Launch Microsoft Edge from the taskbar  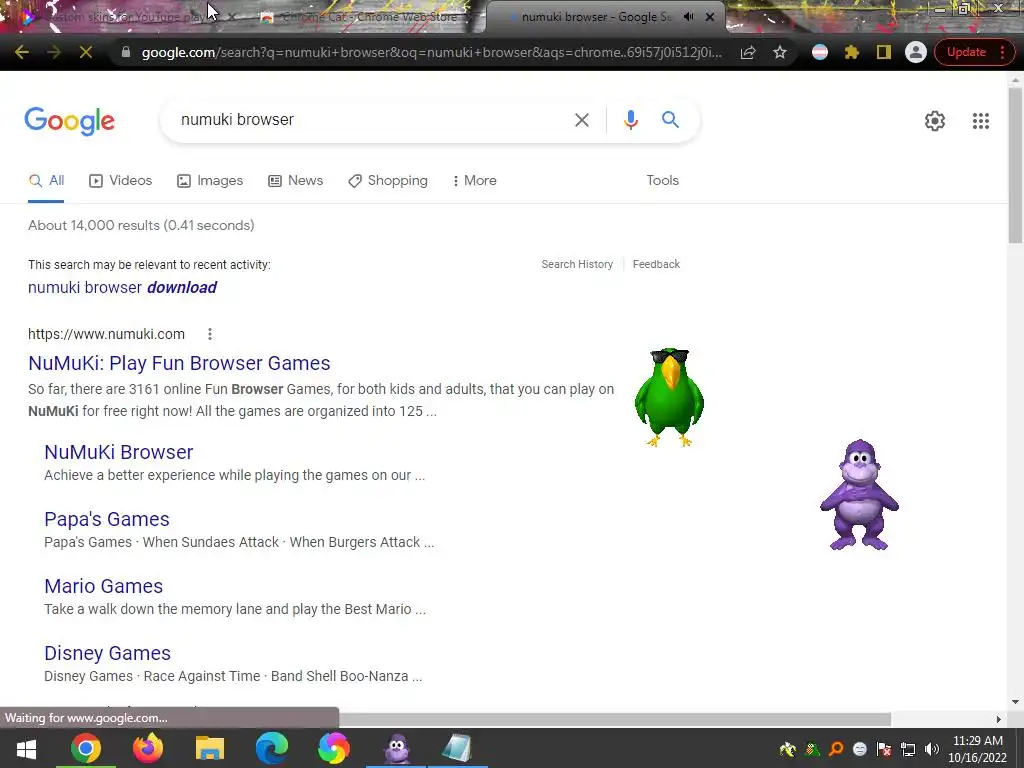272,748
